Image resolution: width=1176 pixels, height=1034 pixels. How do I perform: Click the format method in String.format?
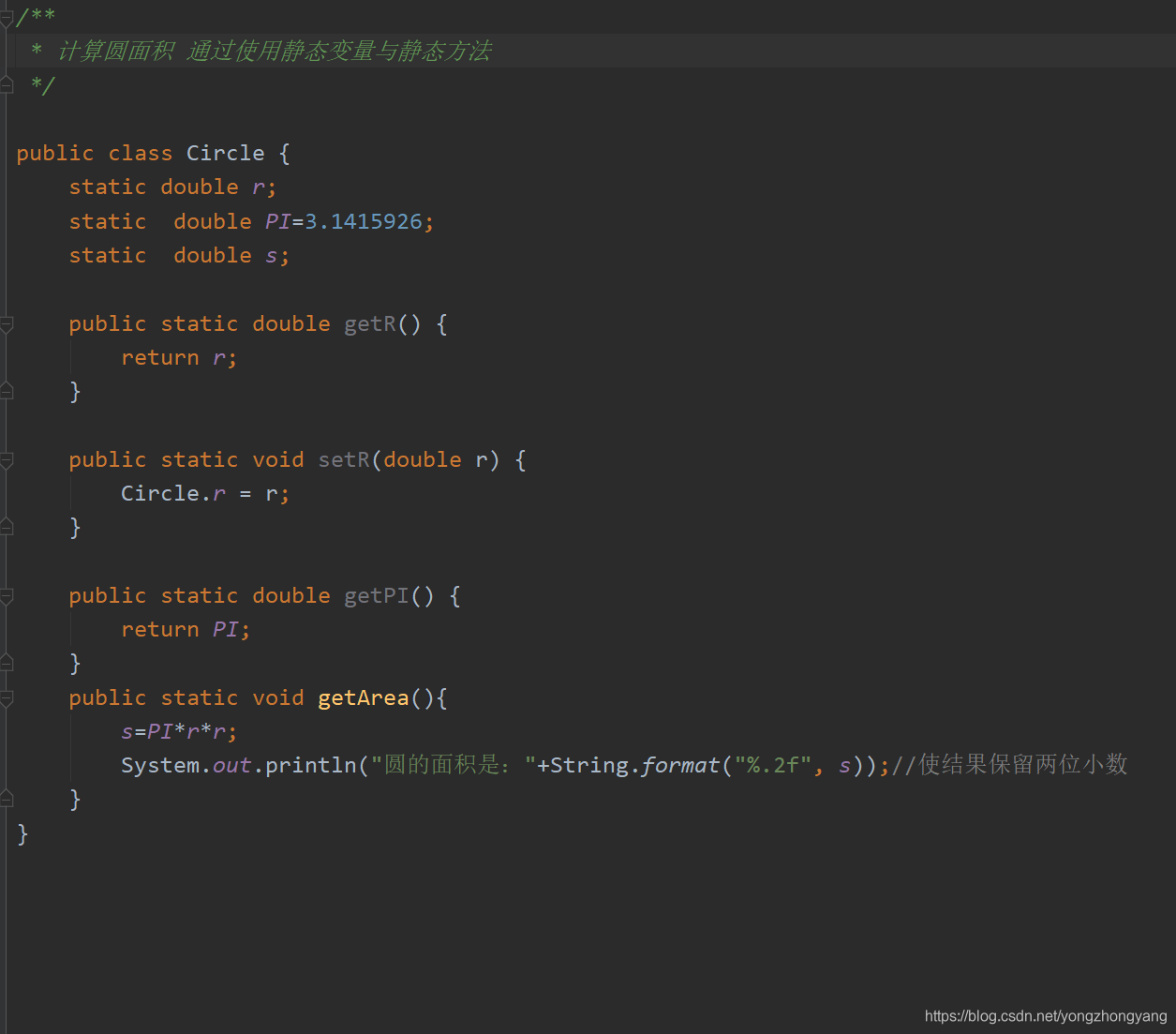click(680, 766)
